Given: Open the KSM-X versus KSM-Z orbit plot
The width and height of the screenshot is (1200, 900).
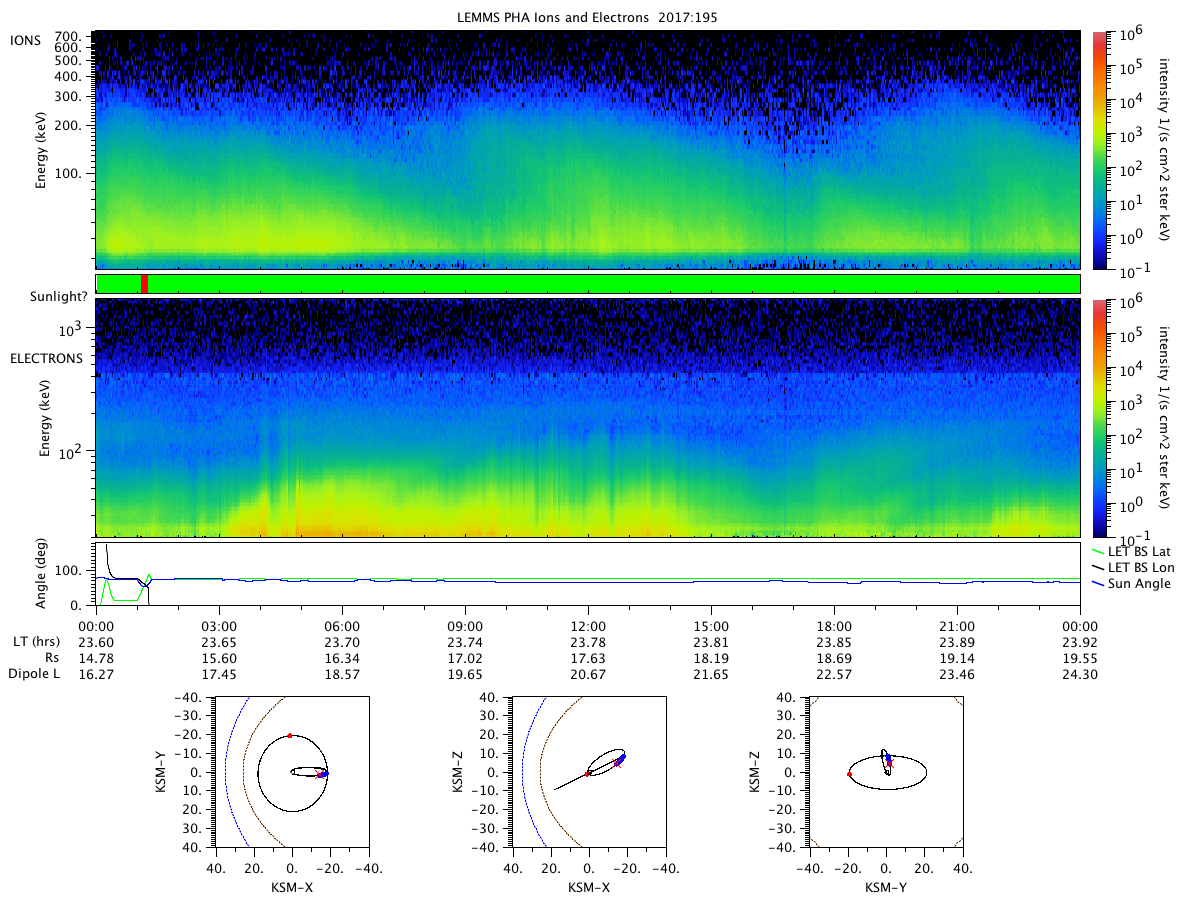Looking at the screenshot, I should click(588, 772).
